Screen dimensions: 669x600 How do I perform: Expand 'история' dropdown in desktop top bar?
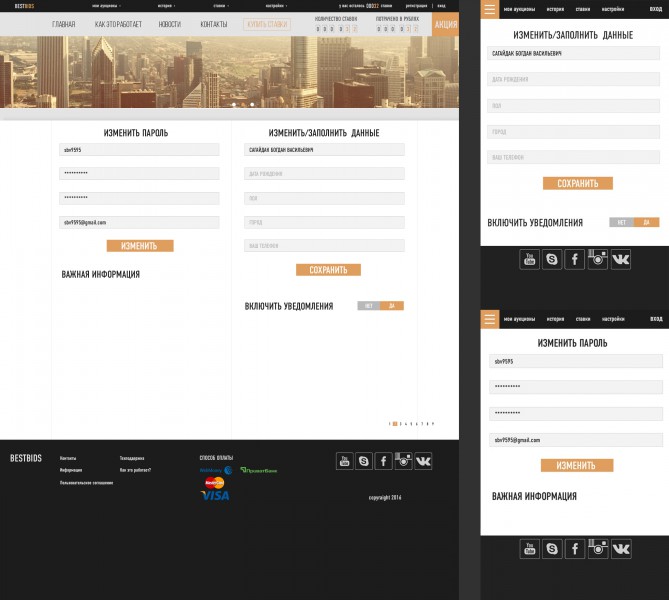click(x=166, y=6)
